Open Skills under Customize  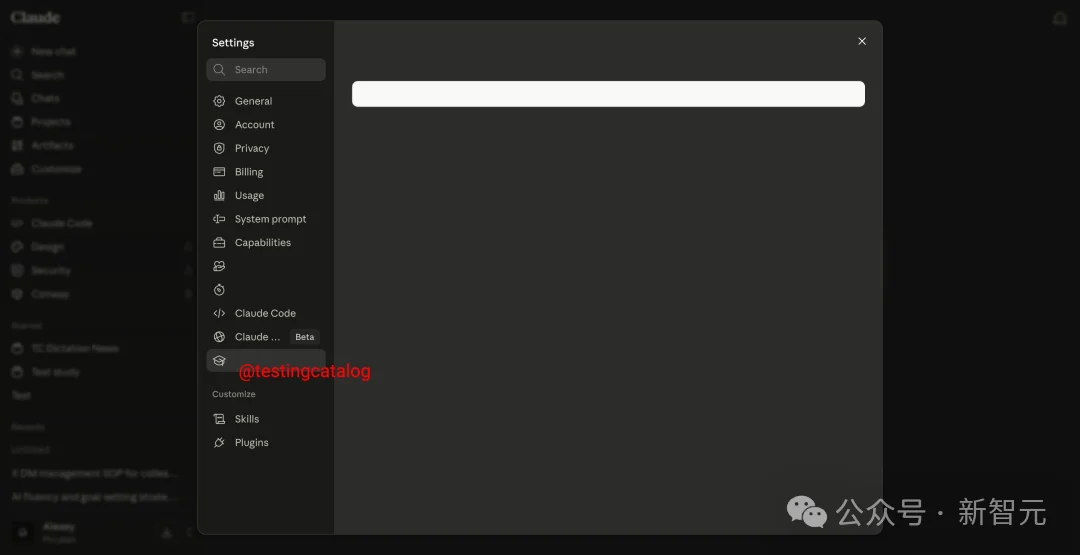pos(266,419)
